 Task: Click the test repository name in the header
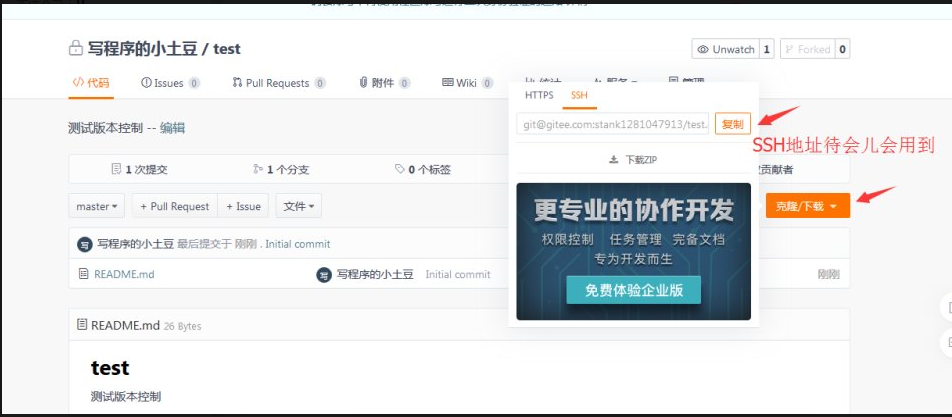[227, 49]
